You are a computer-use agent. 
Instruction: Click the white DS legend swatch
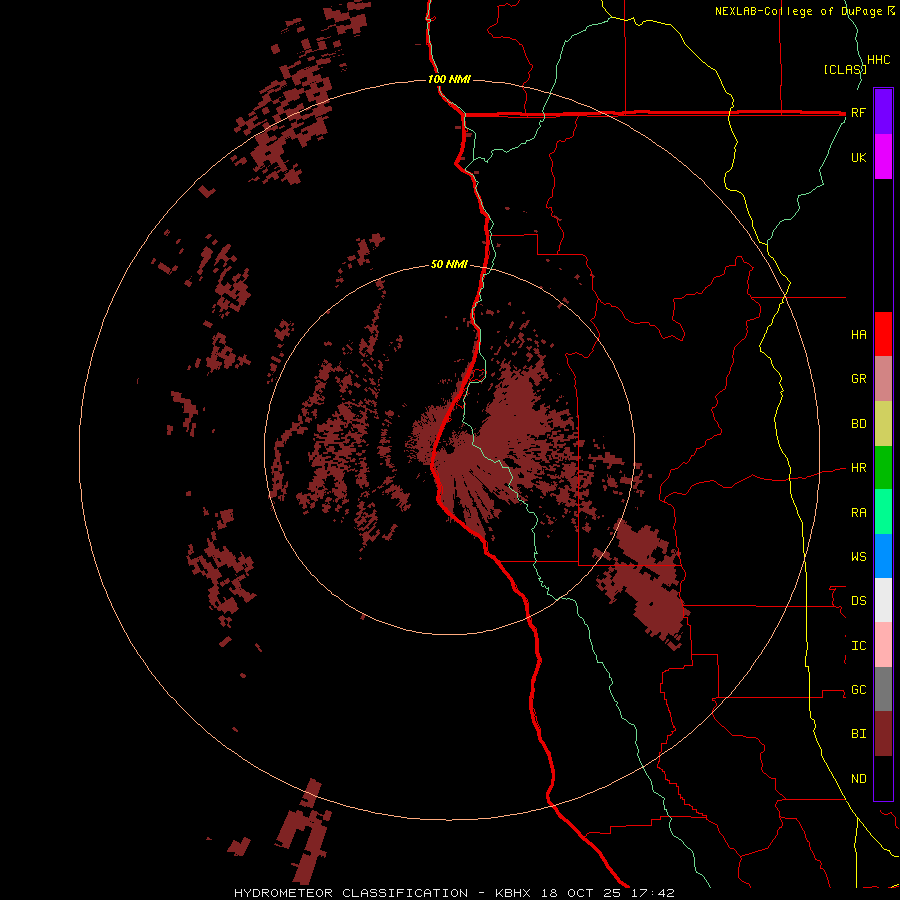point(883,600)
